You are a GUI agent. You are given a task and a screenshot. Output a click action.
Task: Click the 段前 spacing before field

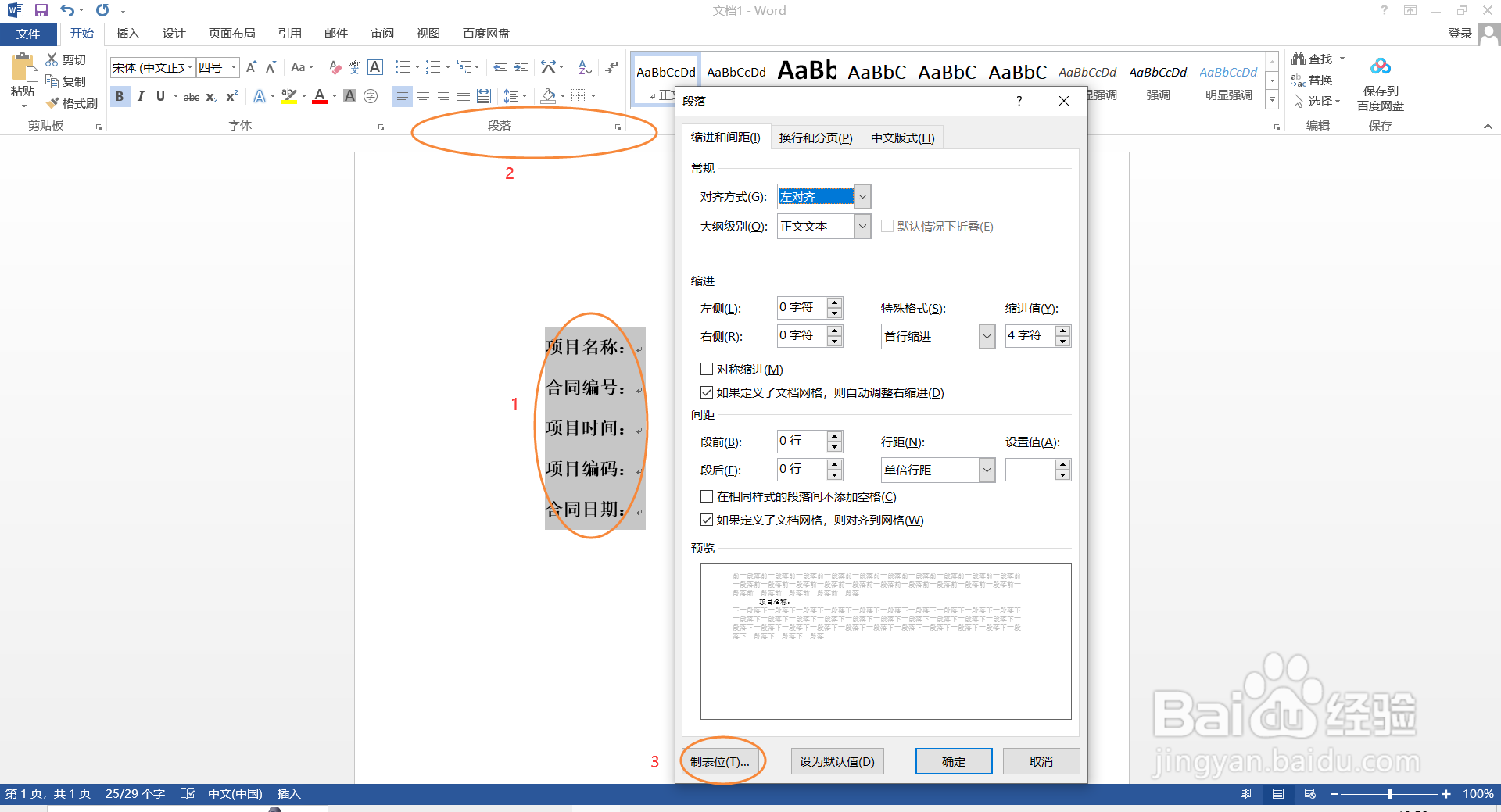click(x=802, y=442)
